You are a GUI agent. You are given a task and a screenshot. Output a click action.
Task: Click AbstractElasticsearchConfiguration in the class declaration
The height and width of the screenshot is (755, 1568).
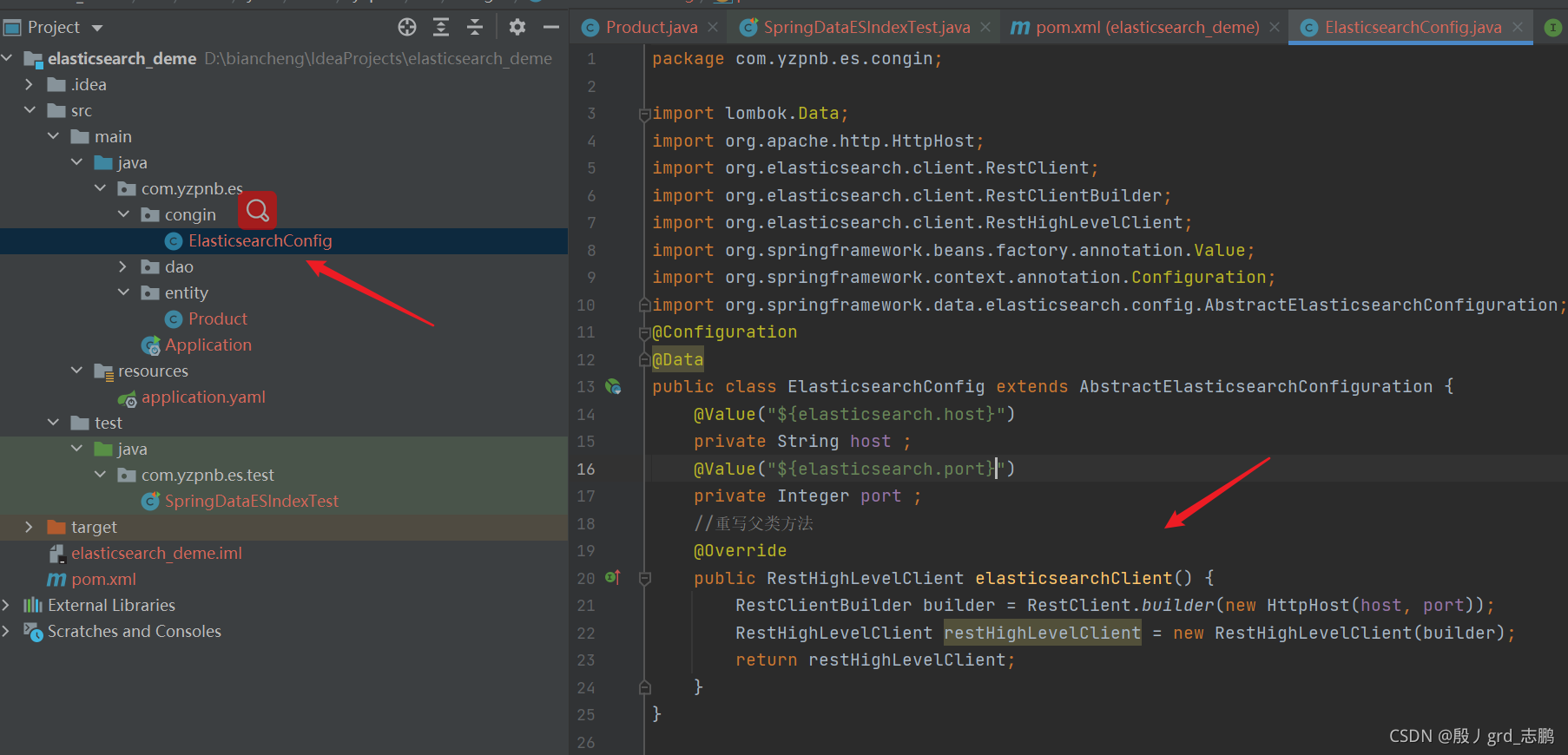click(1255, 387)
